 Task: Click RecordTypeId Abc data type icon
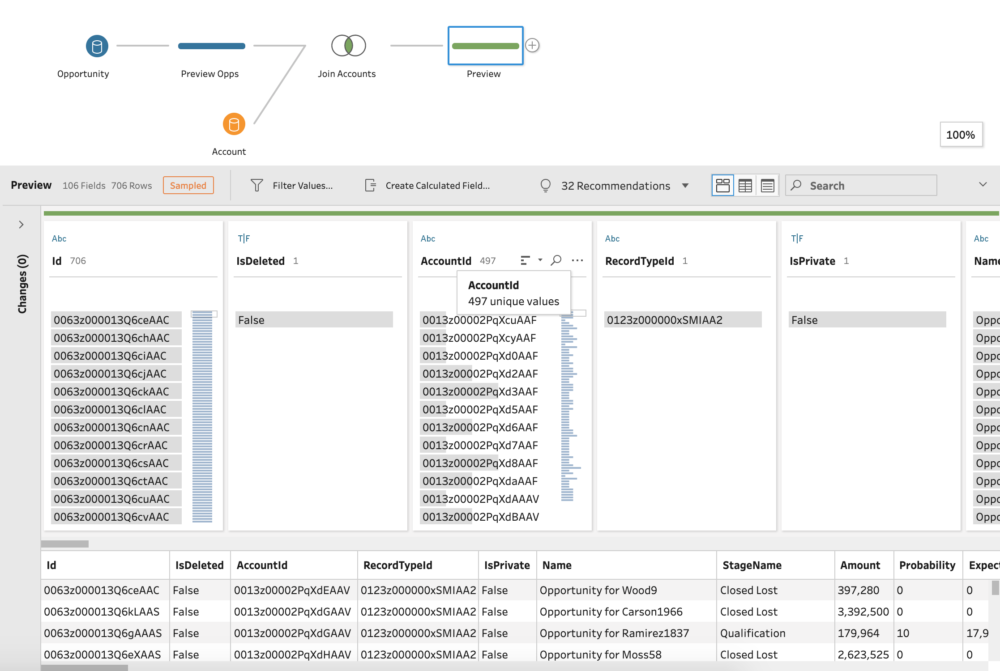[x=612, y=239]
